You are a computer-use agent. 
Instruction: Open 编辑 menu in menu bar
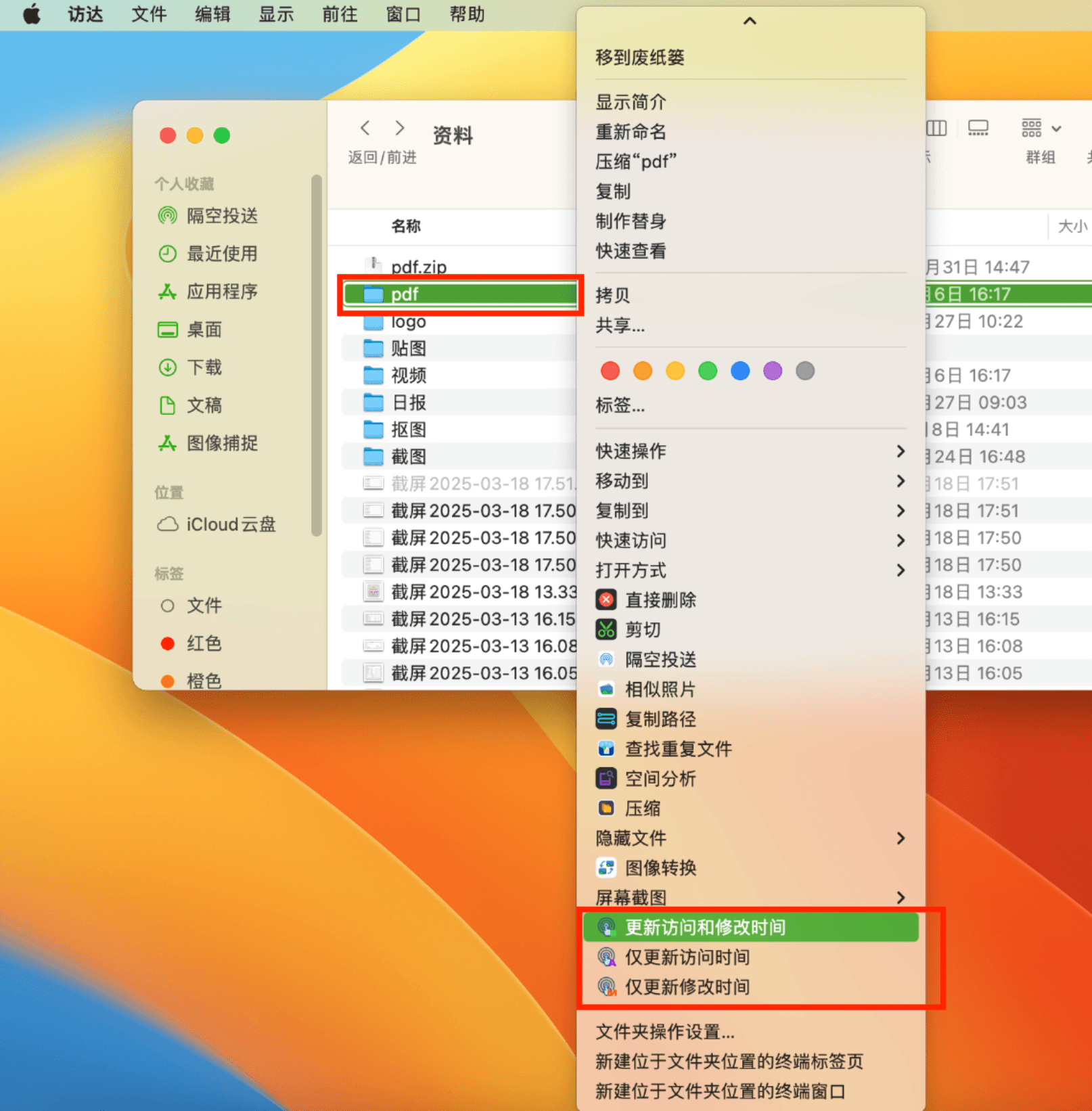[x=212, y=14]
